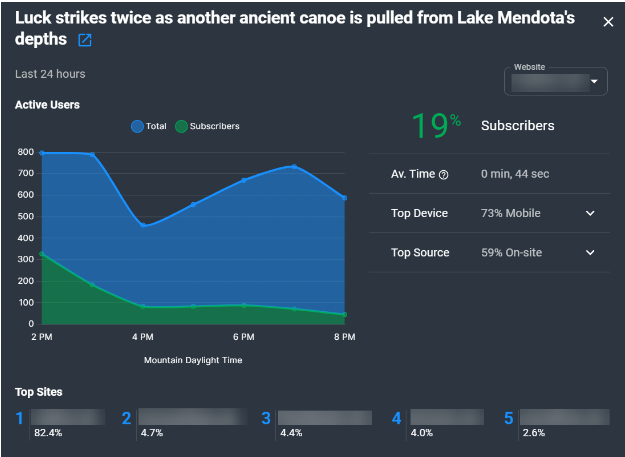Click the 4 PM Total data point
The width and height of the screenshot is (625, 457).
click(x=143, y=226)
